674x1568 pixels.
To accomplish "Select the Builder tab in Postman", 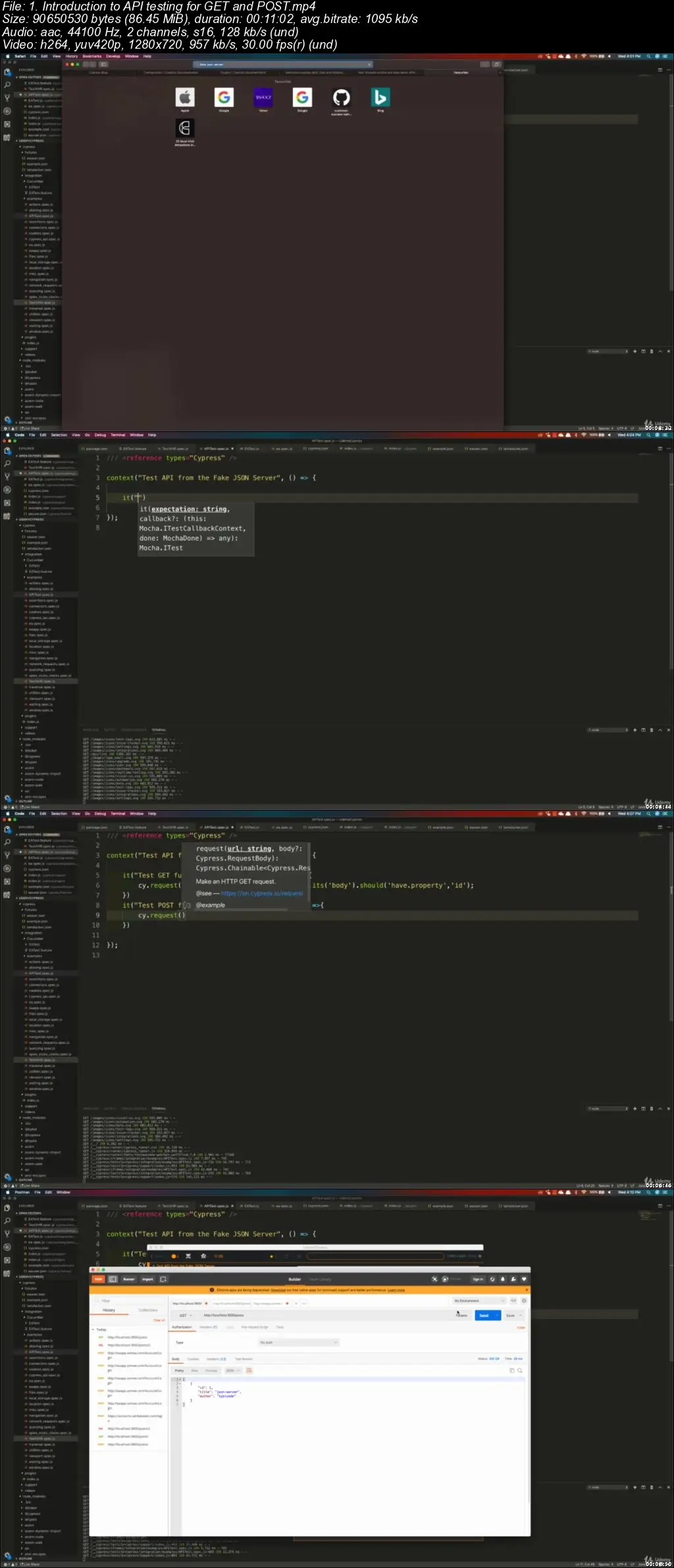I will (x=294, y=1279).
